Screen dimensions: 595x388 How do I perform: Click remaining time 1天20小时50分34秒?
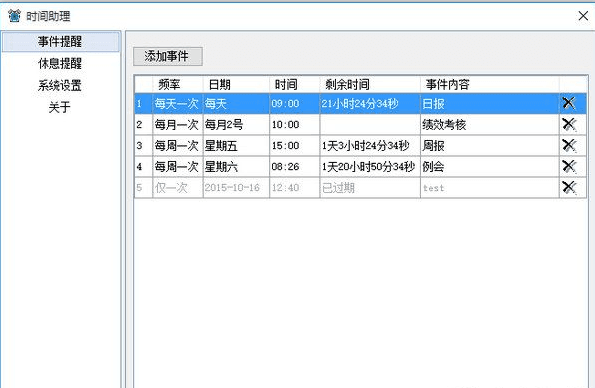pos(370,167)
